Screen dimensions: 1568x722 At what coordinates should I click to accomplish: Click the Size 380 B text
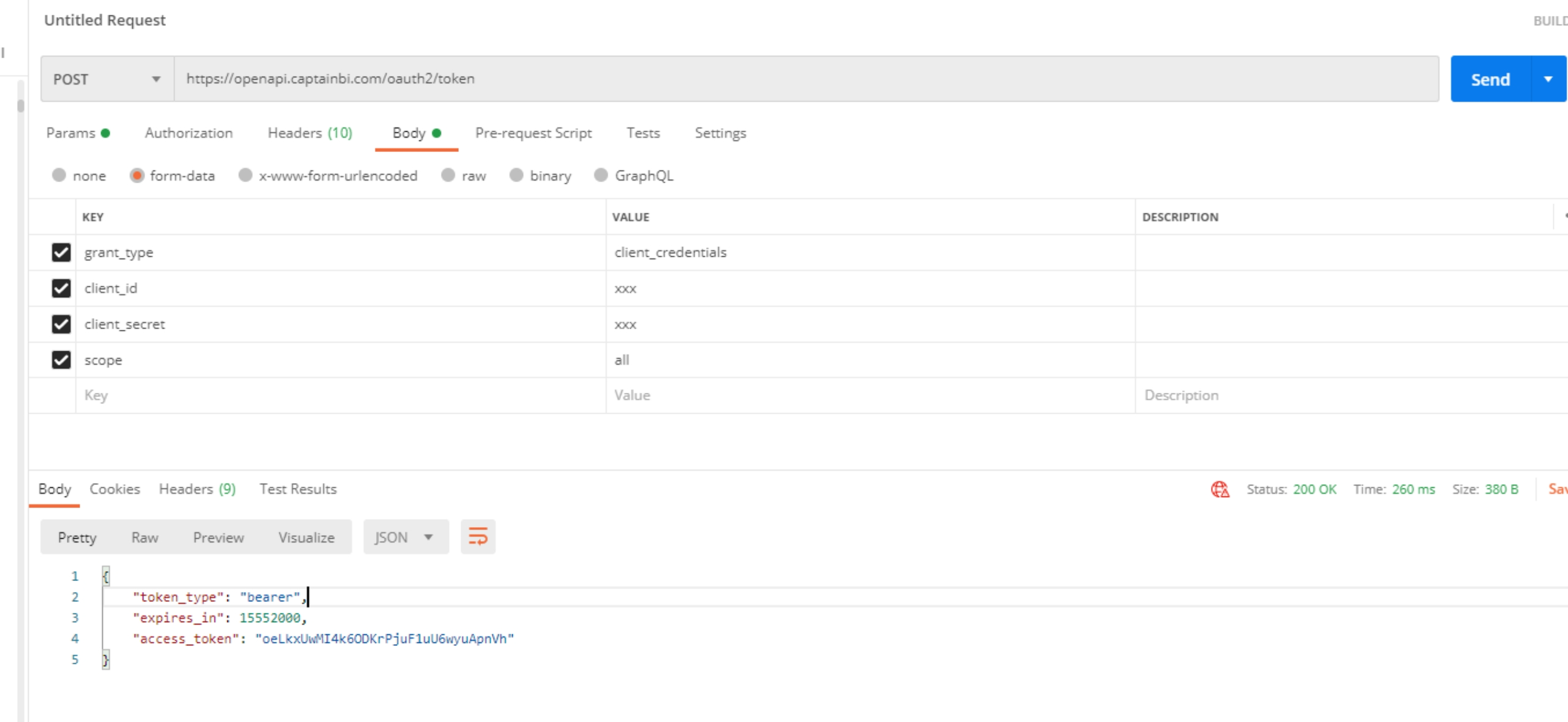tap(1485, 489)
